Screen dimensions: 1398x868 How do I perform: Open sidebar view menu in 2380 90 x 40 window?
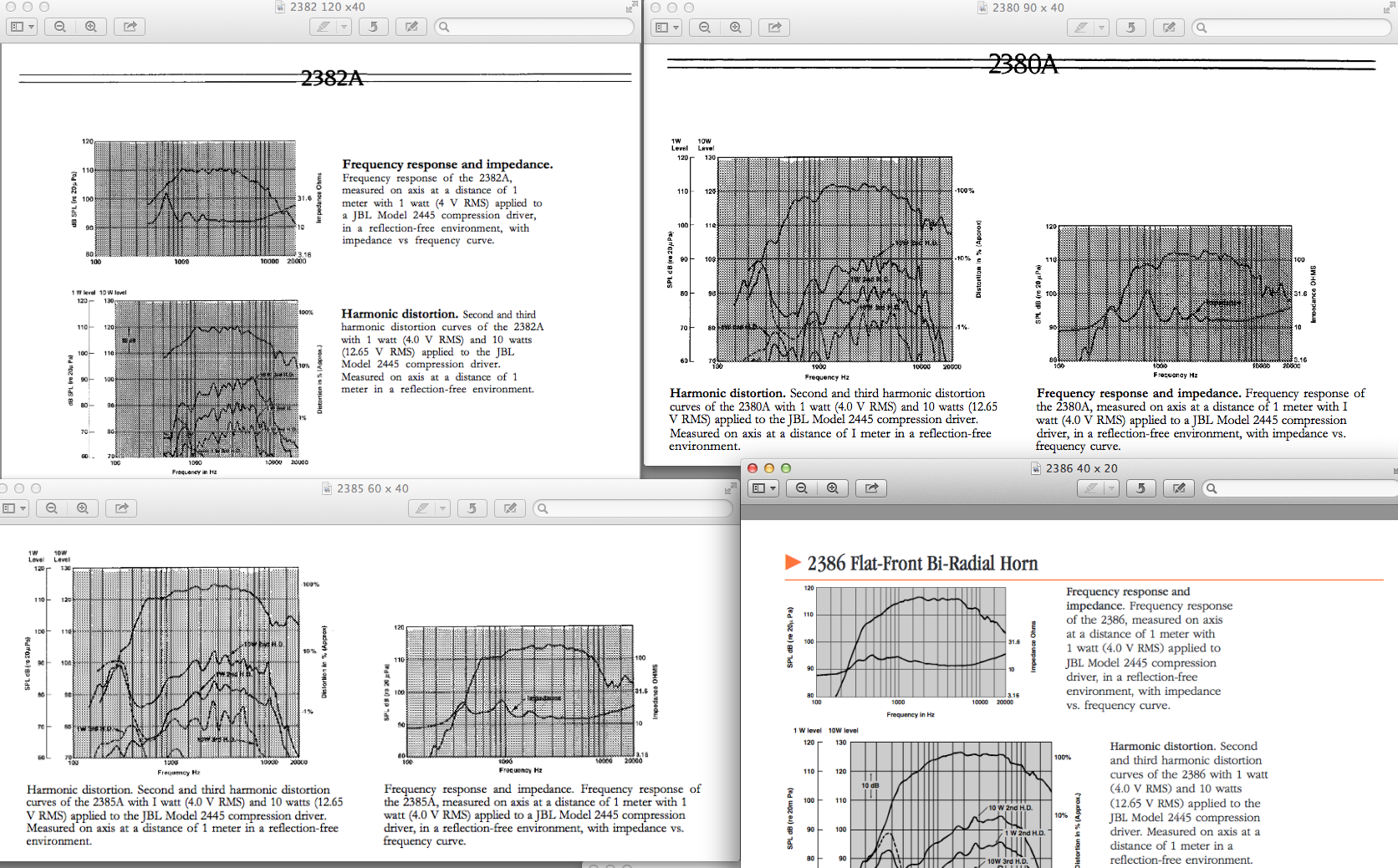666,27
